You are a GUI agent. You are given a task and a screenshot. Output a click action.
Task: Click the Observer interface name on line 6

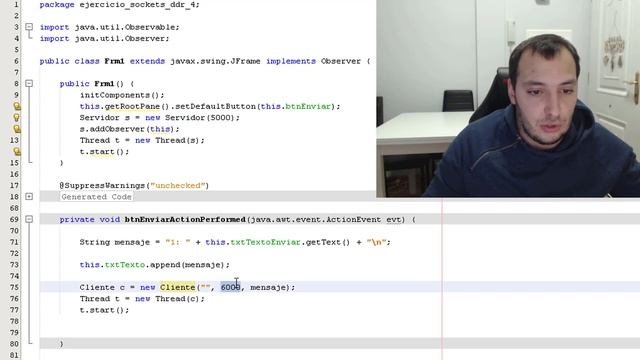point(341,61)
